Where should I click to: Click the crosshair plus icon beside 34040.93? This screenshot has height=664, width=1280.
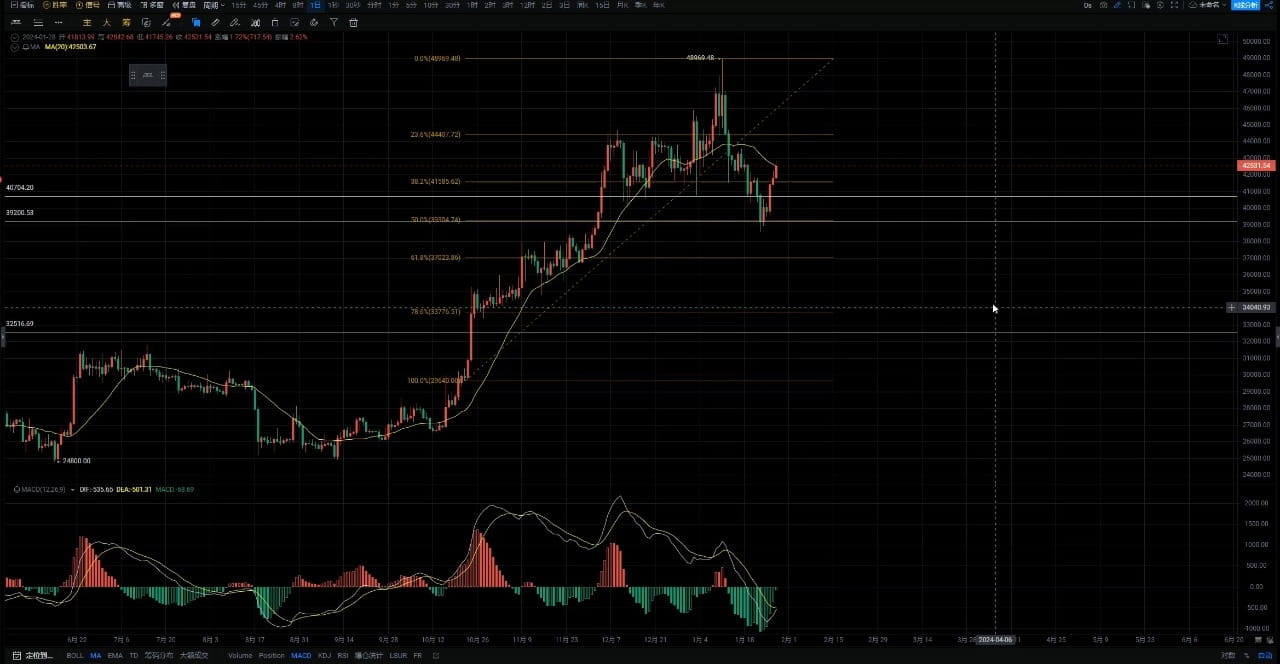point(1231,308)
